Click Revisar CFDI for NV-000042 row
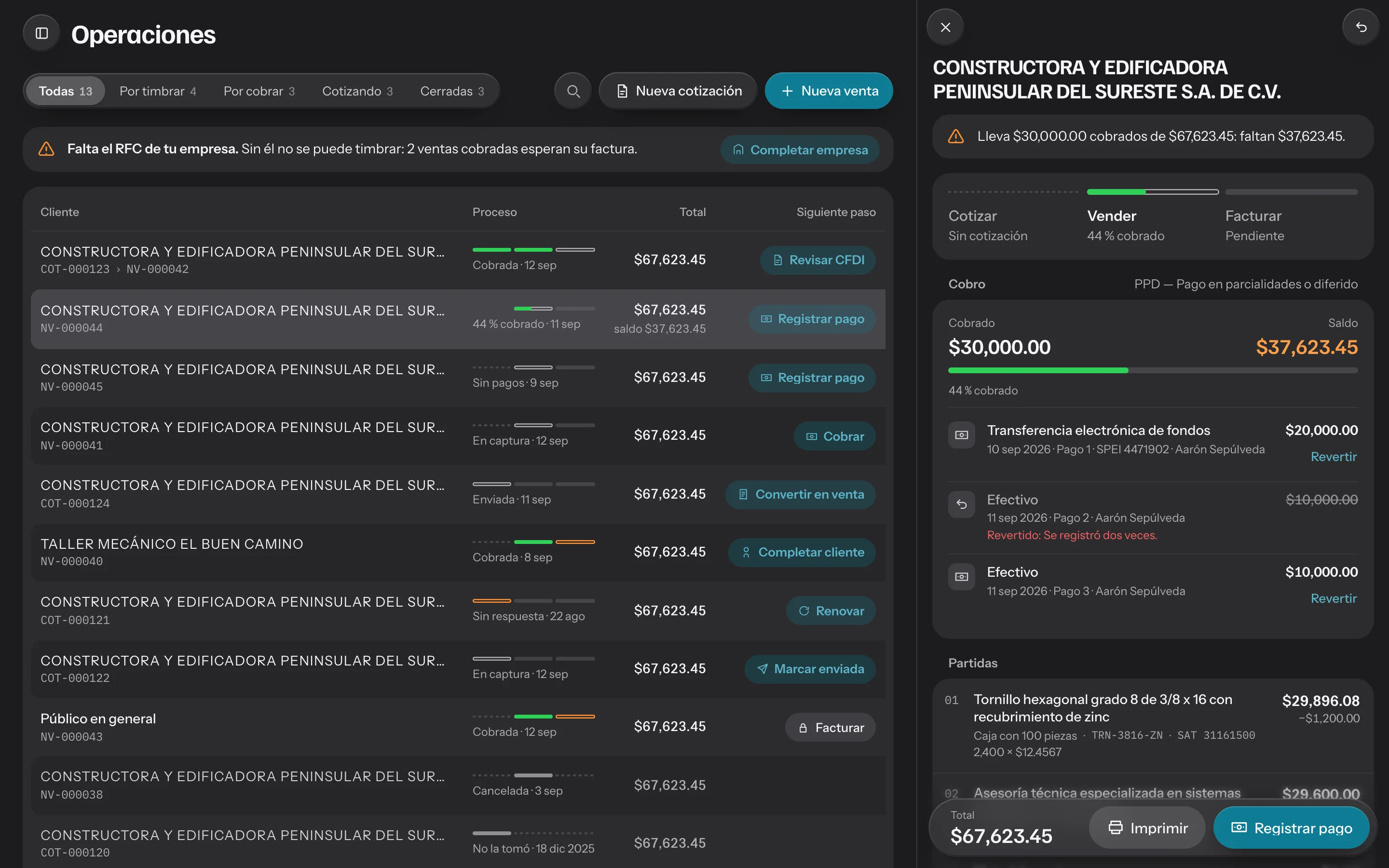The height and width of the screenshot is (868, 1389). 818,260
